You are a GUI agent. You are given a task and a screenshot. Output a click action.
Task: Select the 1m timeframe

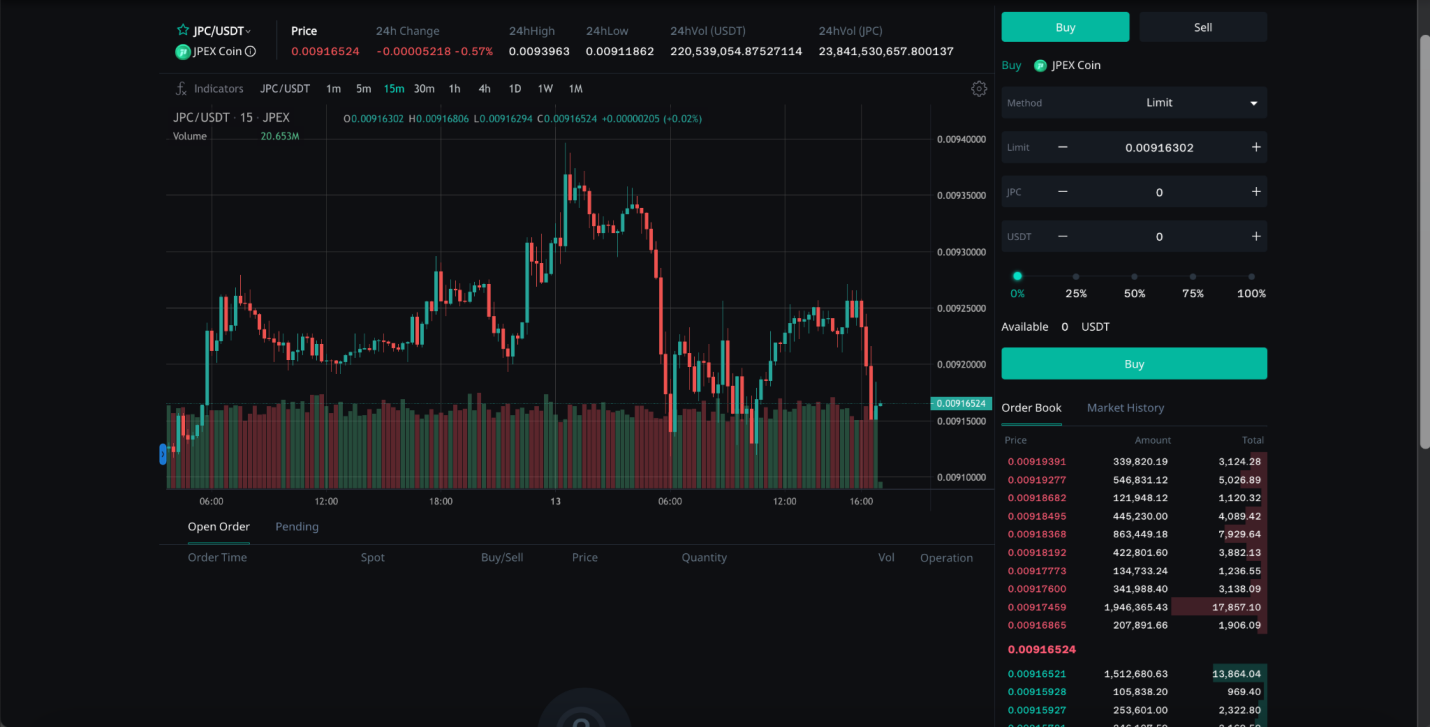(x=333, y=89)
